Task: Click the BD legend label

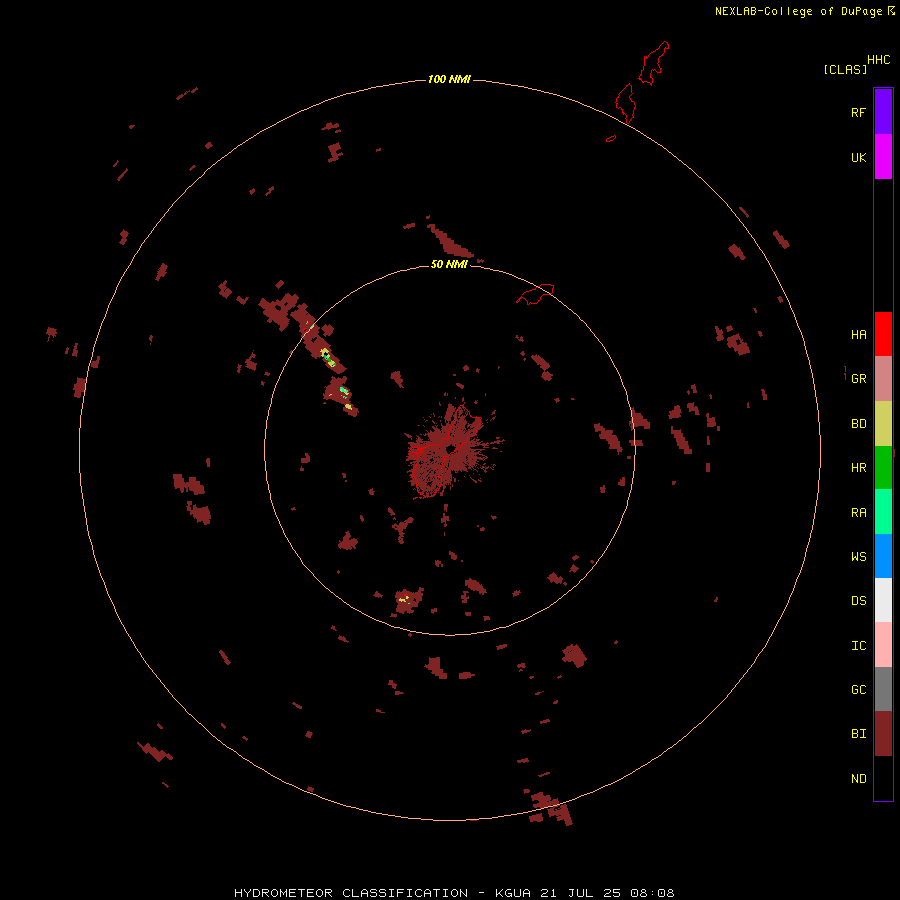Action: (858, 424)
